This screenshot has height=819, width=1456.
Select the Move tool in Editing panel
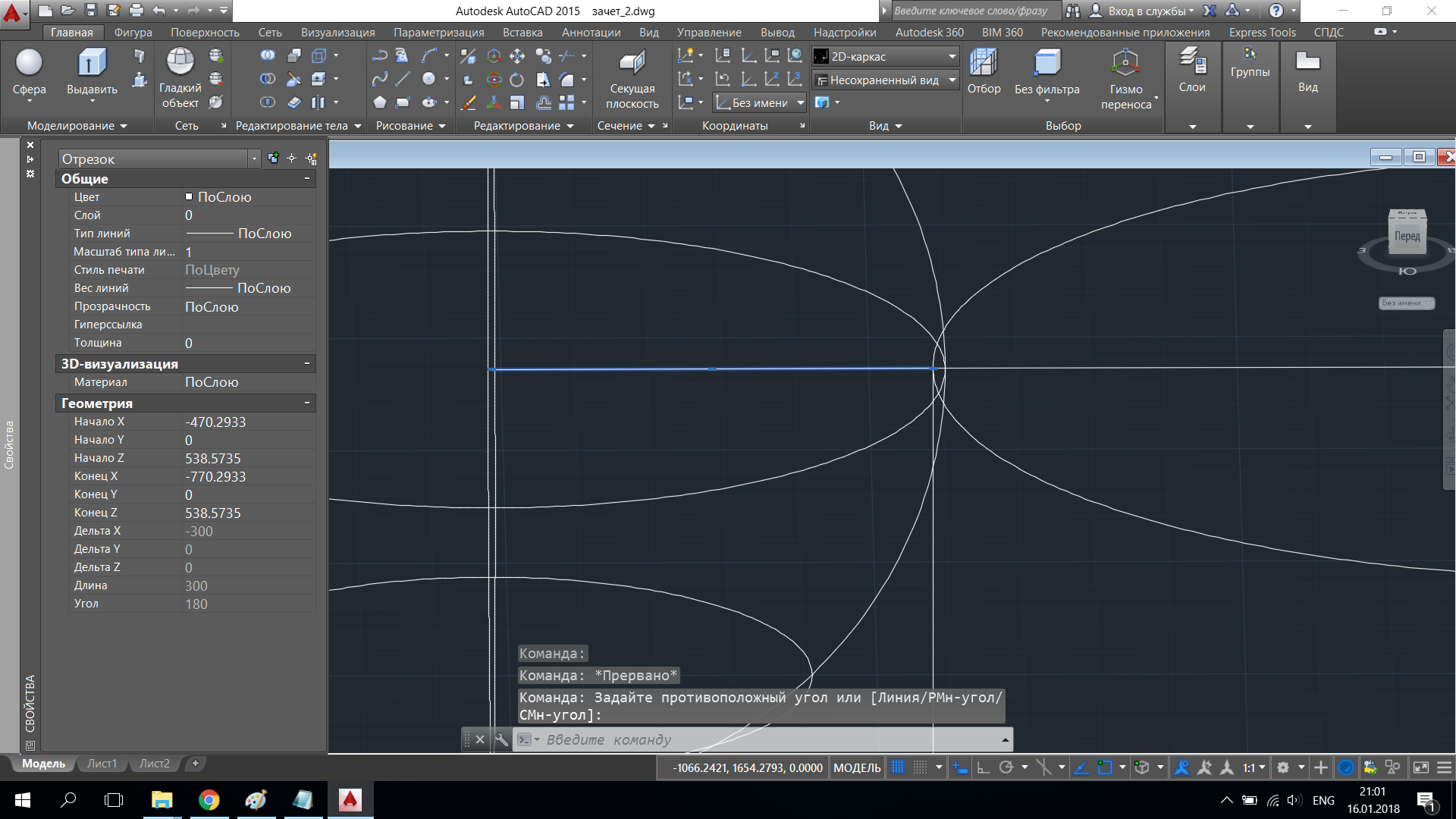[x=516, y=56]
